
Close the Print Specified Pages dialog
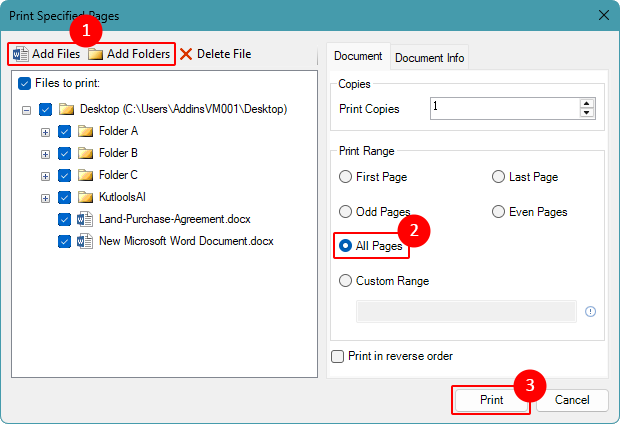604,15
